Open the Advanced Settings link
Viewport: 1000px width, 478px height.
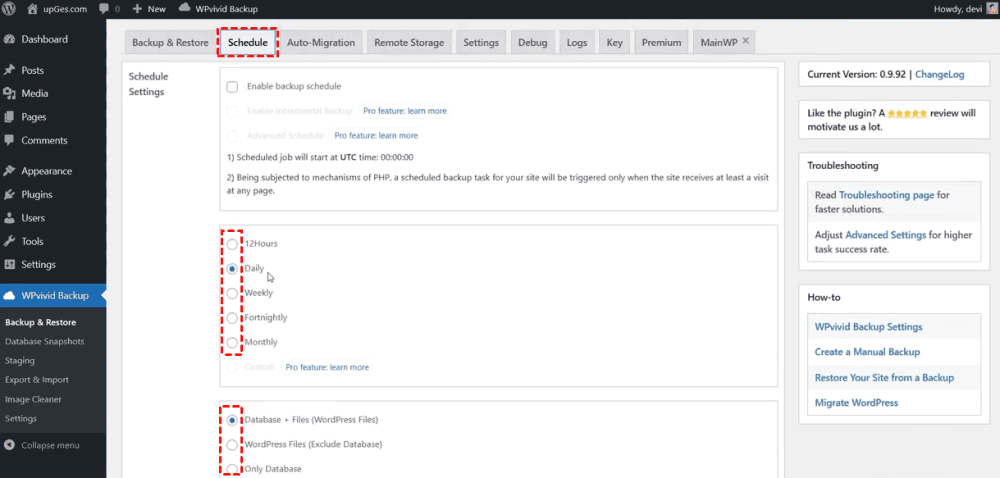point(885,235)
